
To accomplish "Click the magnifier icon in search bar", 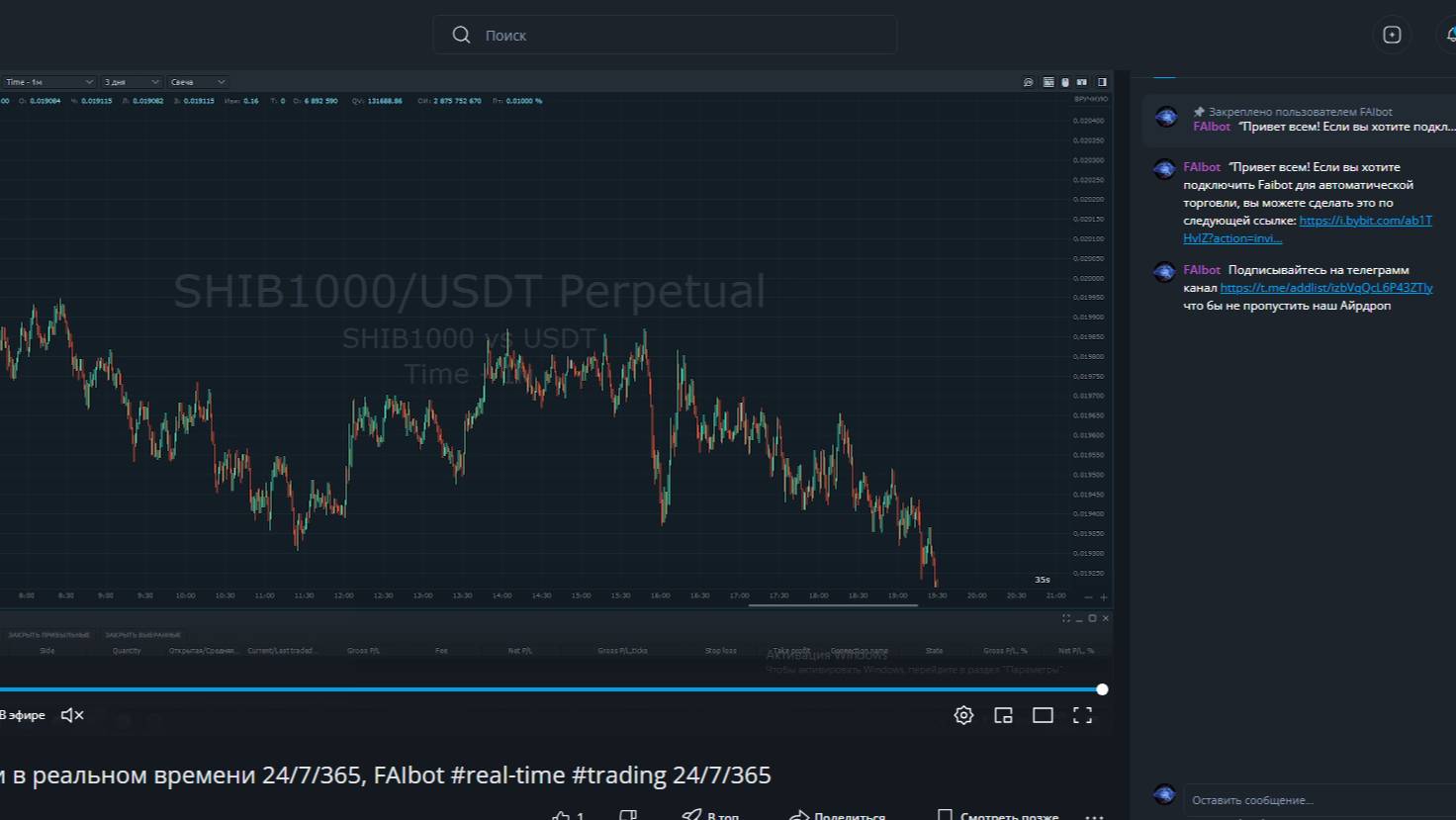I will 461,35.
